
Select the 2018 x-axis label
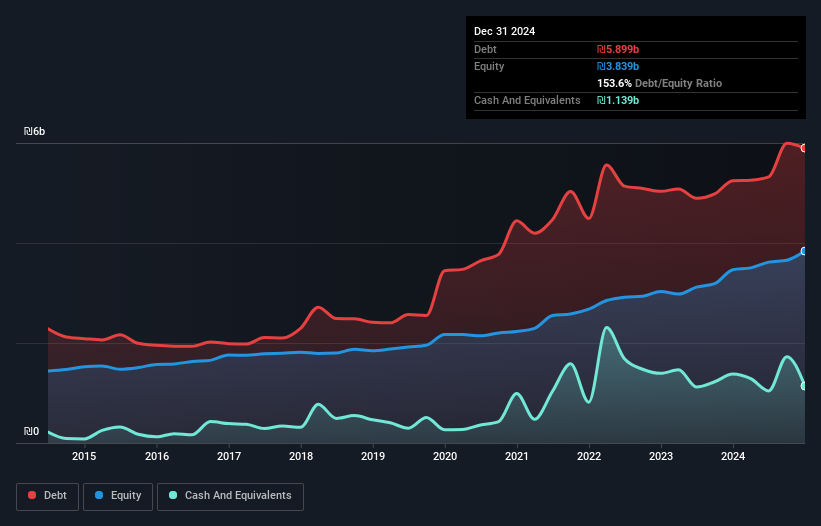tap(301, 456)
